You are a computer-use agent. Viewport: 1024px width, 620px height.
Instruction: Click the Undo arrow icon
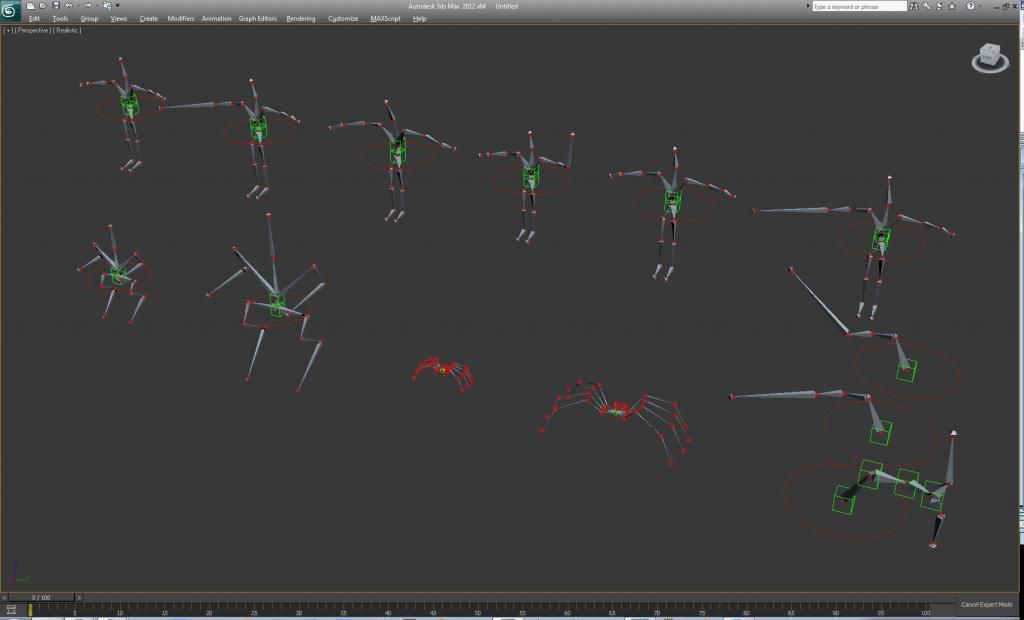point(69,6)
